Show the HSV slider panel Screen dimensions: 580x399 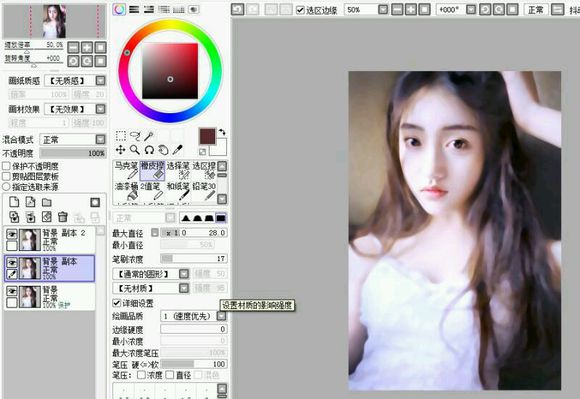click(x=149, y=9)
